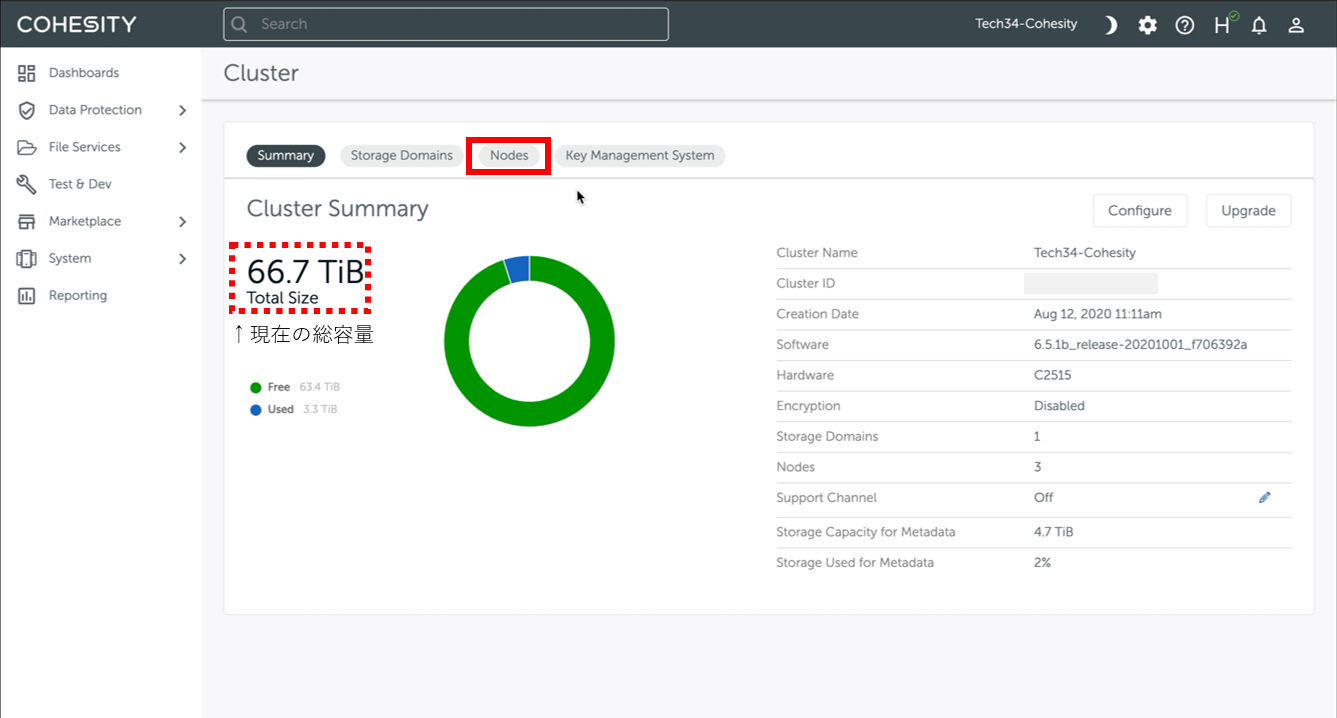Expand the Marketplace submenu chevron
1337x718 pixels.
pyautogui.click(x=182, y=221)
